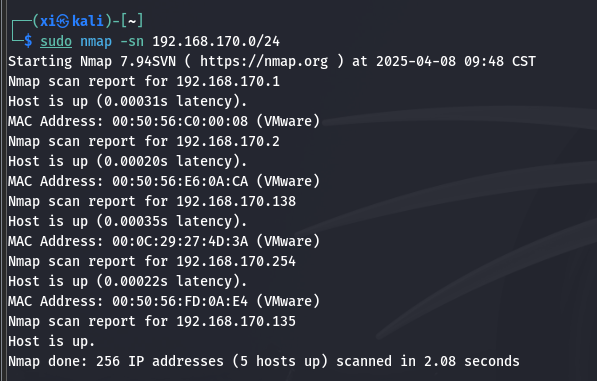Click the nmap command in the prompt
Screen dimensions: 597x381
[96, 41]
